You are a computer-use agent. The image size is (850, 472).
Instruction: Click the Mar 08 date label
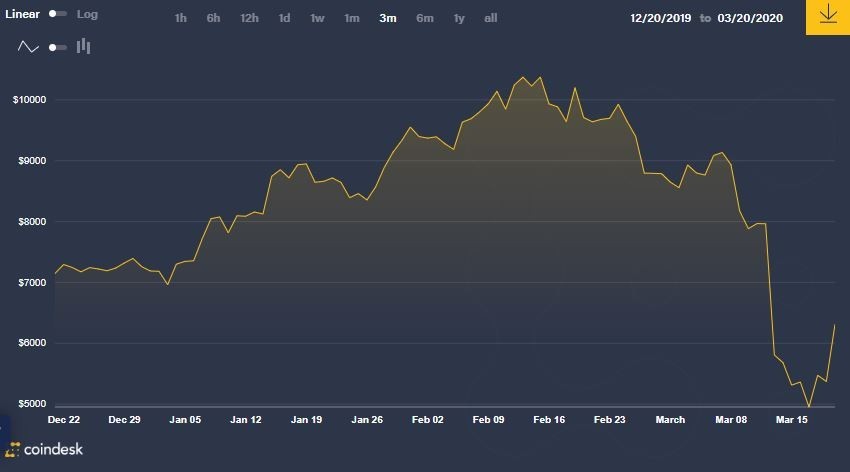pos(731,419)
